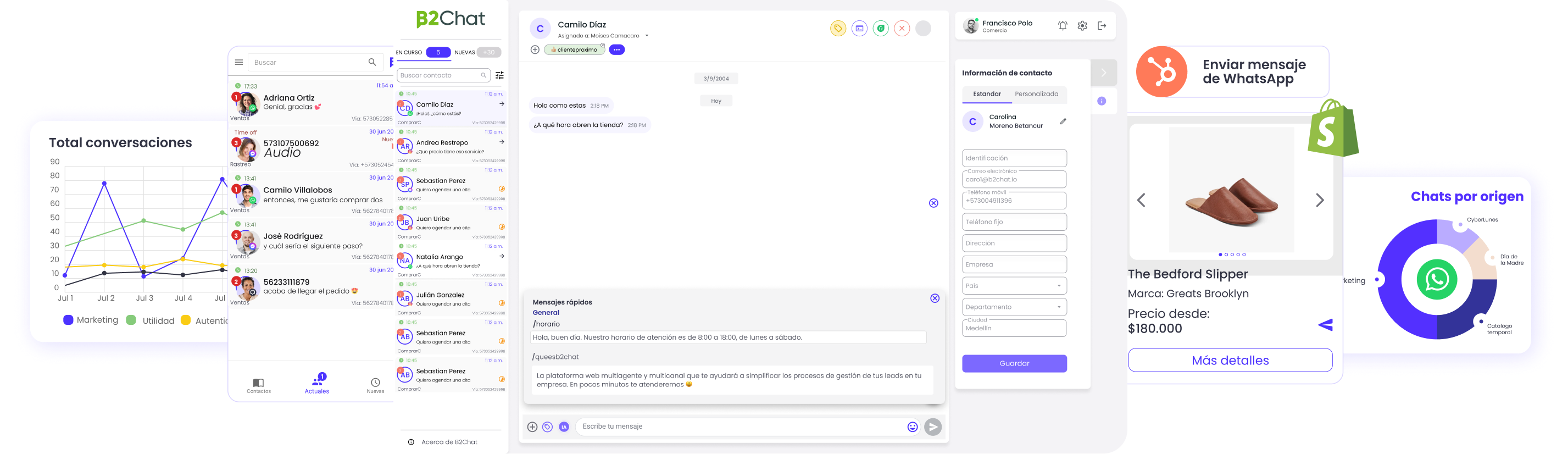Open the notifications bell

pyautogui.click(x=1062, y=26)
